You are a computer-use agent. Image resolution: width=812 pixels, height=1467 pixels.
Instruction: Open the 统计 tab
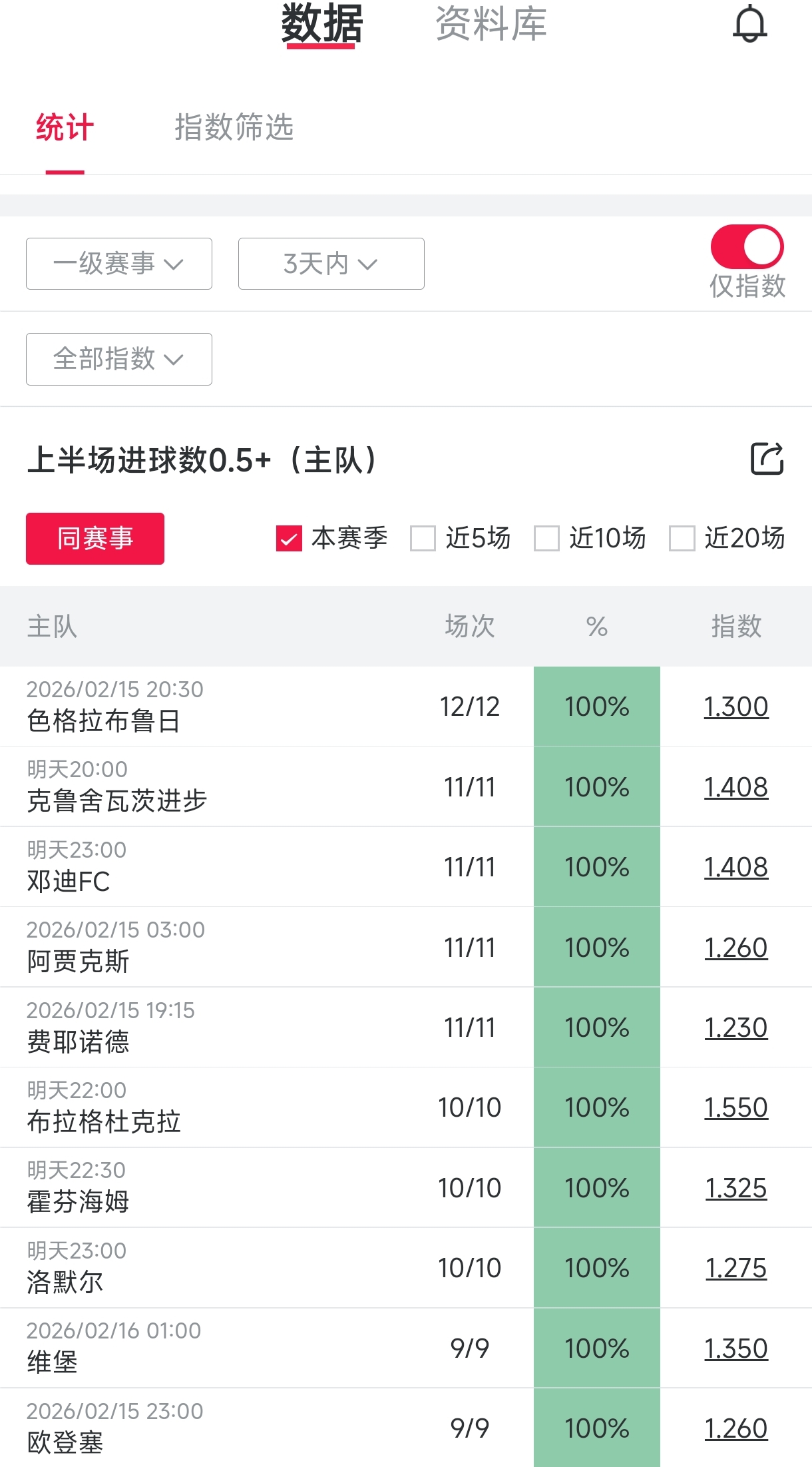coord(65,127)
